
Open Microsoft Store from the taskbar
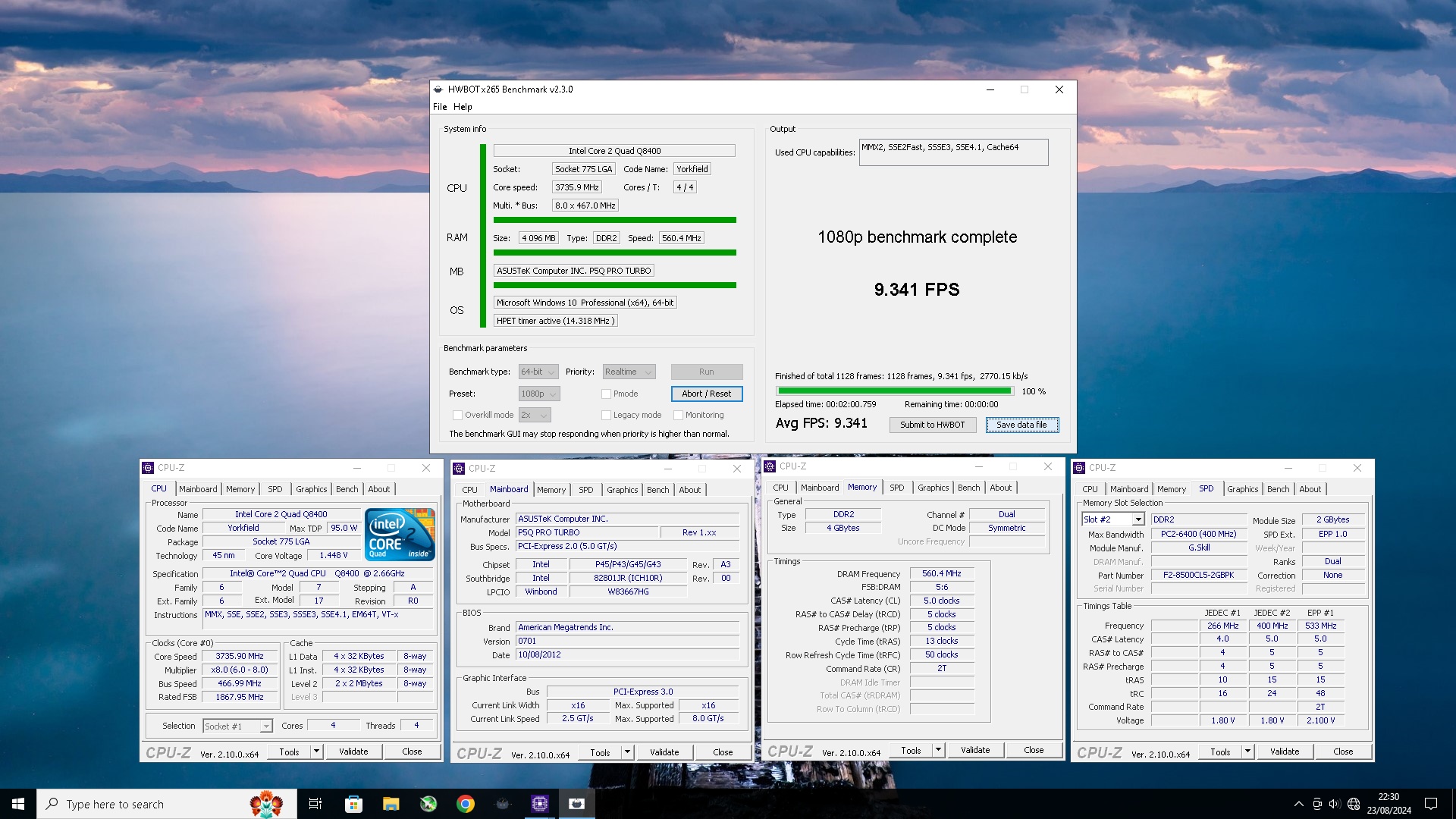353,804
